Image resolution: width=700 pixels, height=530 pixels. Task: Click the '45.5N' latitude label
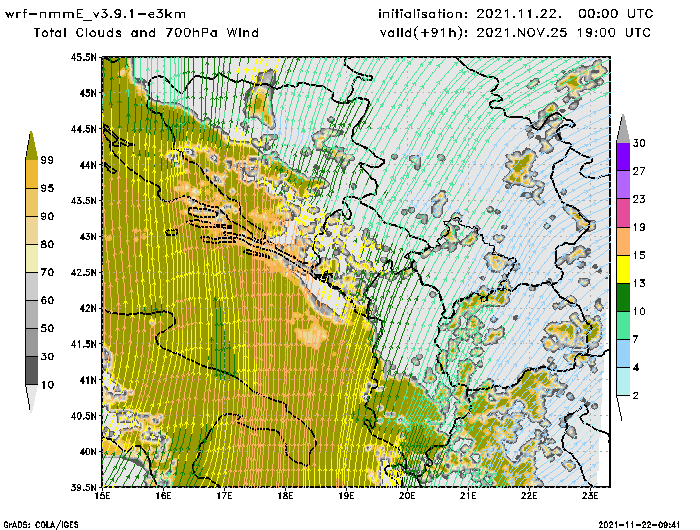[83, 57]
